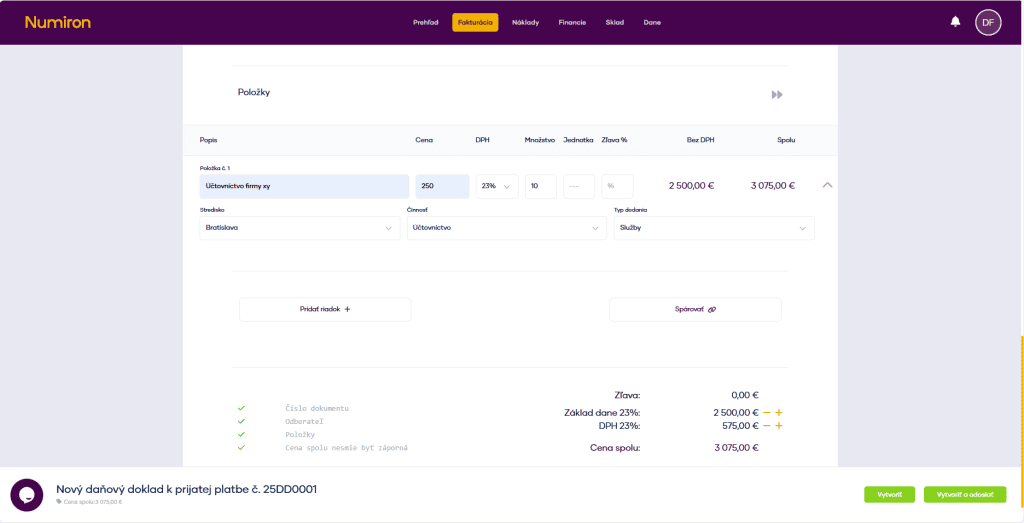Screen dimensions: 1024x523
Task: Click the double-arrow icon beside Položky
Action: pyautogui.click(x=777, y=94)
